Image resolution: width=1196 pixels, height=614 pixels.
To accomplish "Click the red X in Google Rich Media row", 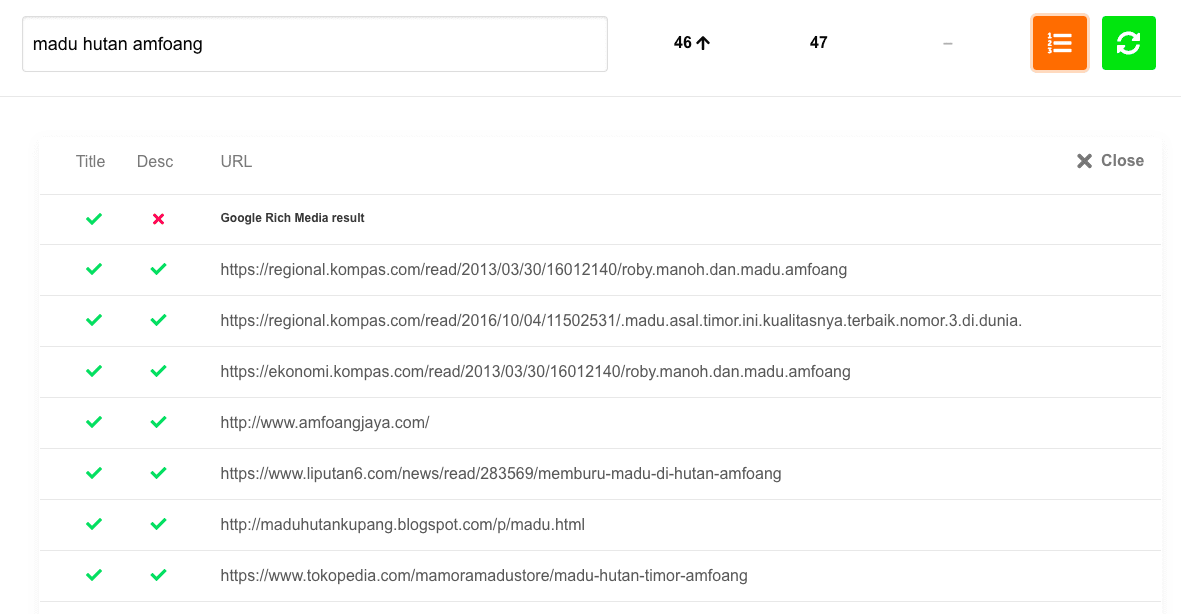I will [158, 218].
